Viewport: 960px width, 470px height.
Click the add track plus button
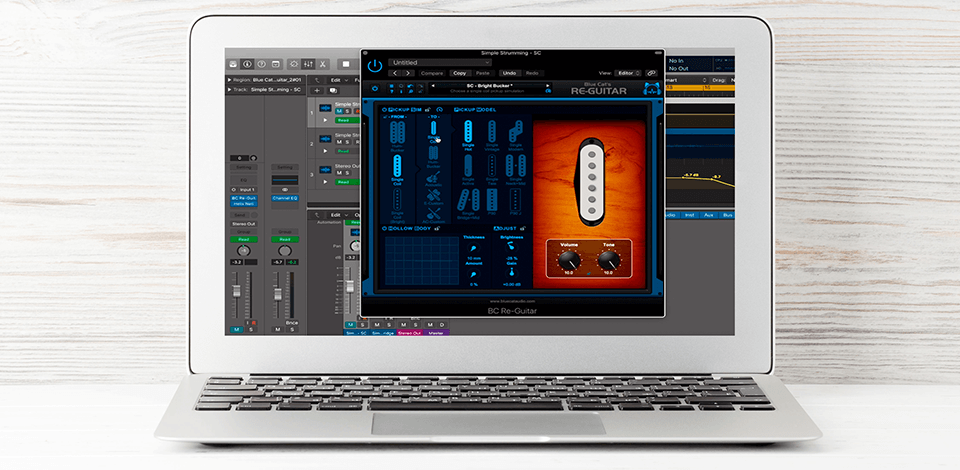pyautogui.click(x=317, y=90)
